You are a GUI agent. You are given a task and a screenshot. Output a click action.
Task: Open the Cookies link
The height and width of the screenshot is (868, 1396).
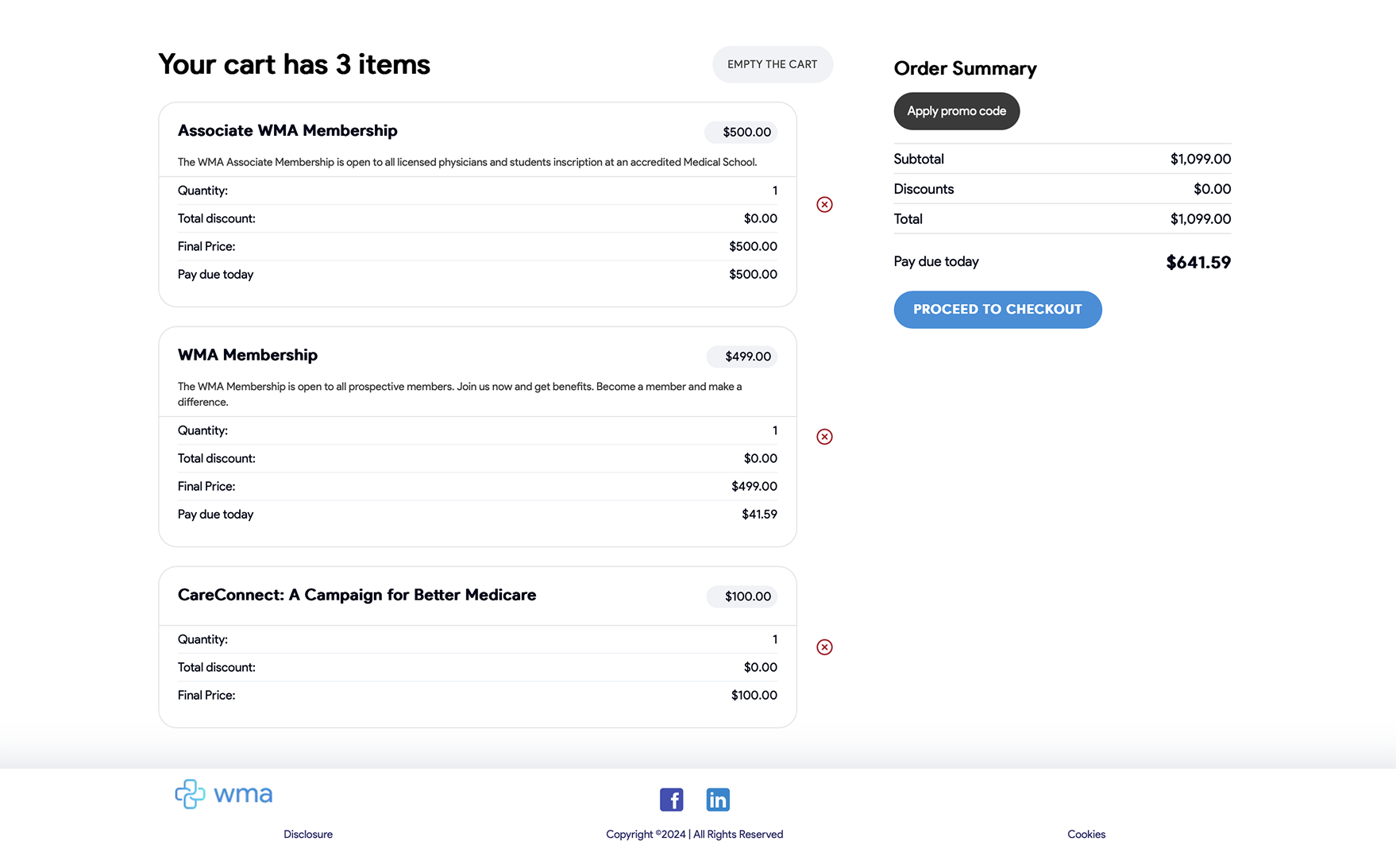tap(1086, 834)
